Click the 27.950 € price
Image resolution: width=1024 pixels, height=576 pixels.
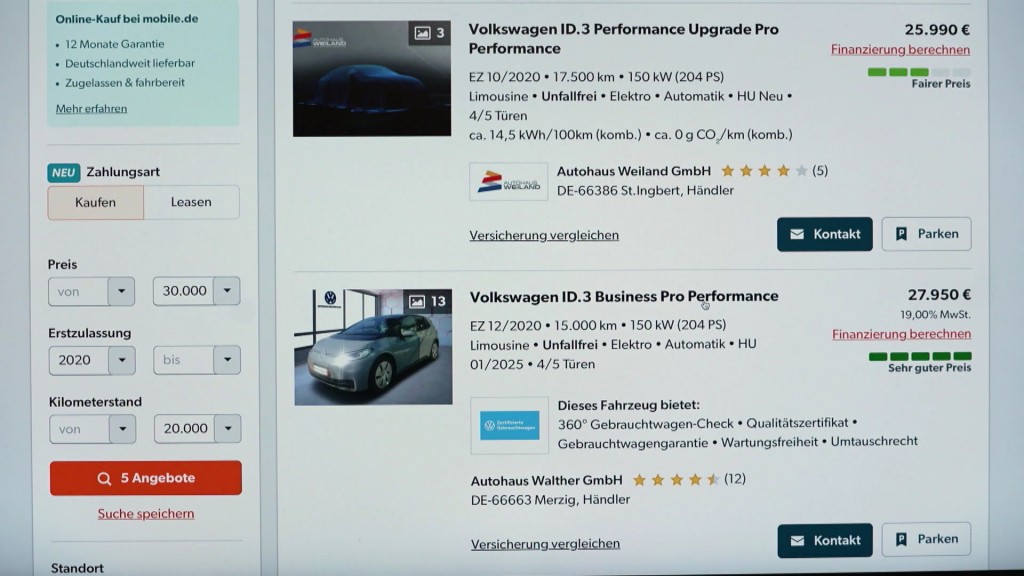pyautogui.click(x=939, y=295)
